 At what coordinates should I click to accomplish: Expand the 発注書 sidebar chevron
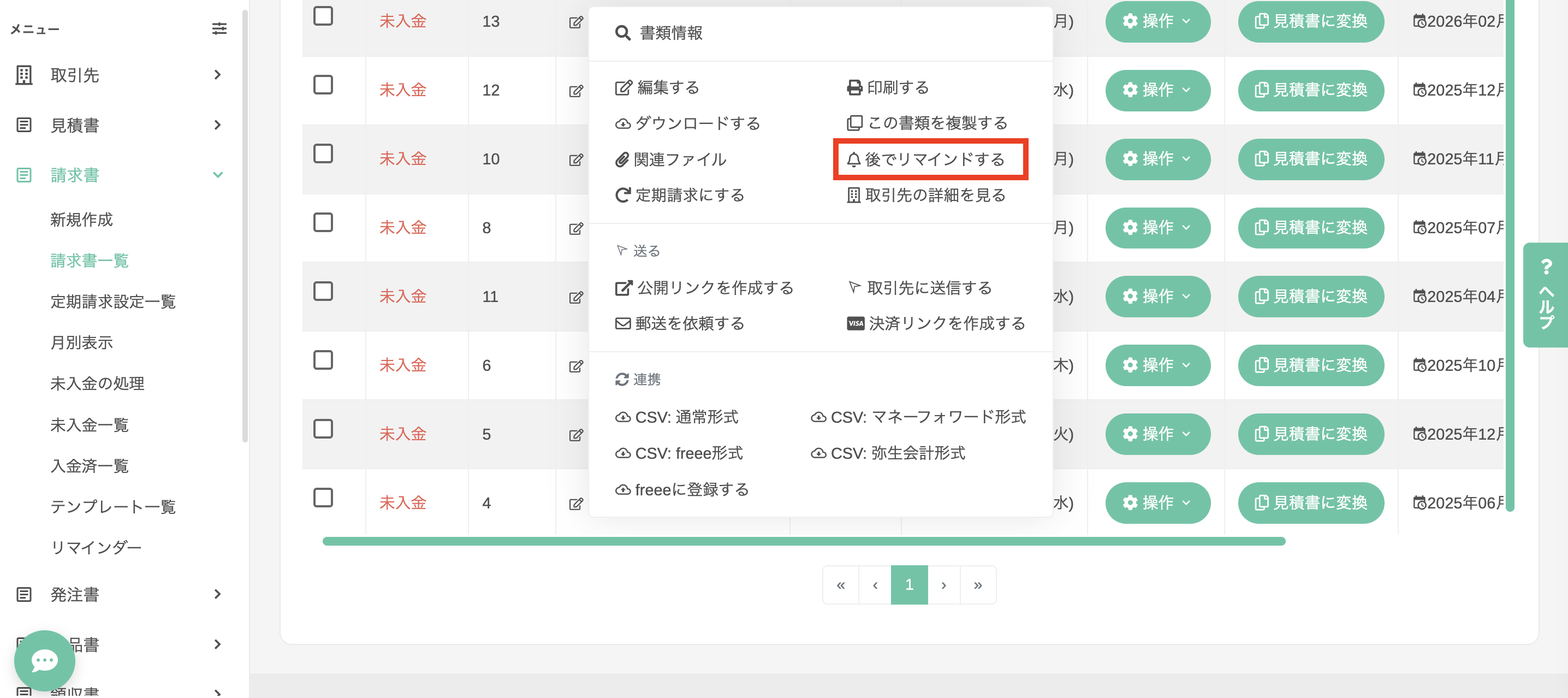tap(217, 594)
